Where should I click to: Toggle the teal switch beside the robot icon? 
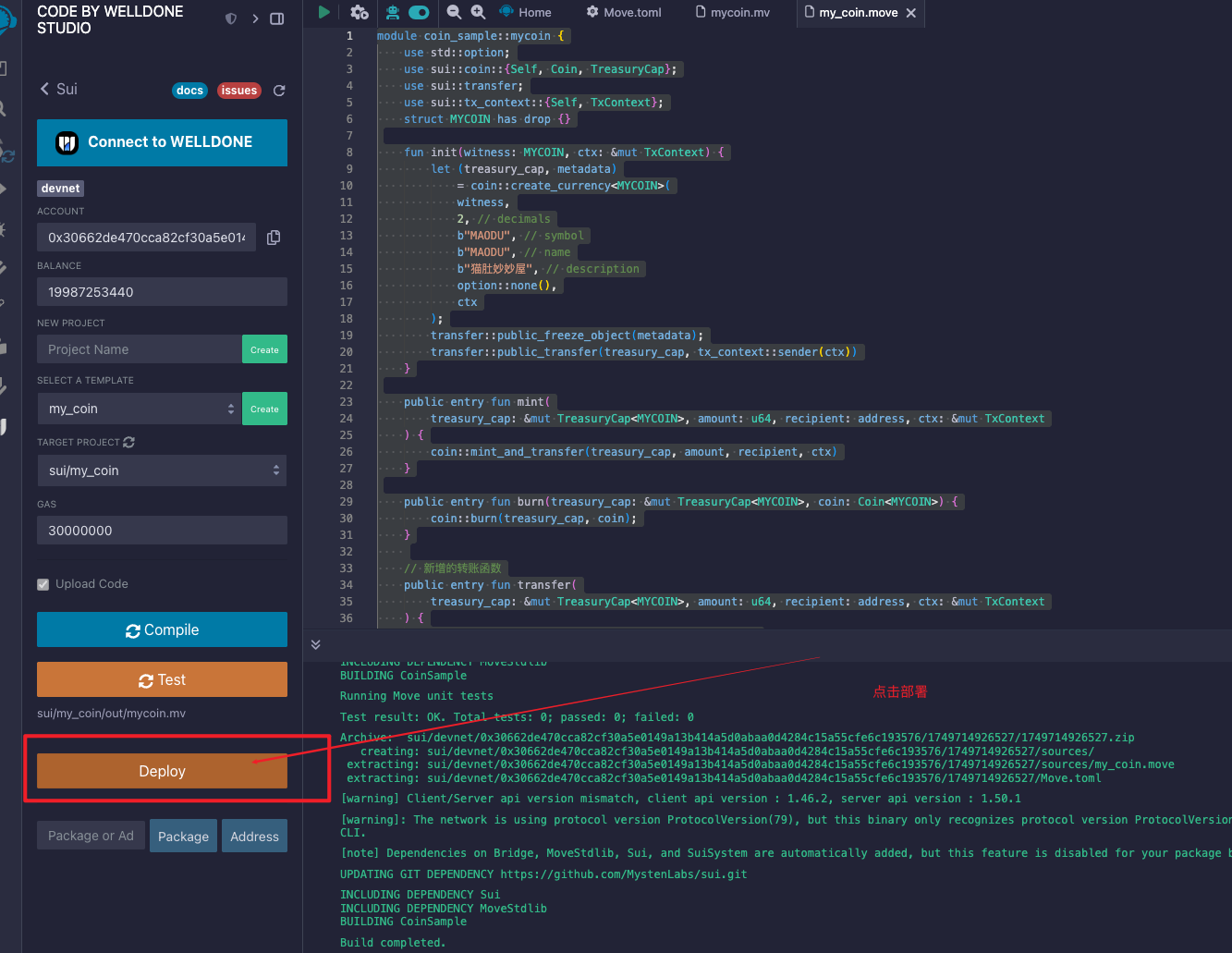pos(419,12)
